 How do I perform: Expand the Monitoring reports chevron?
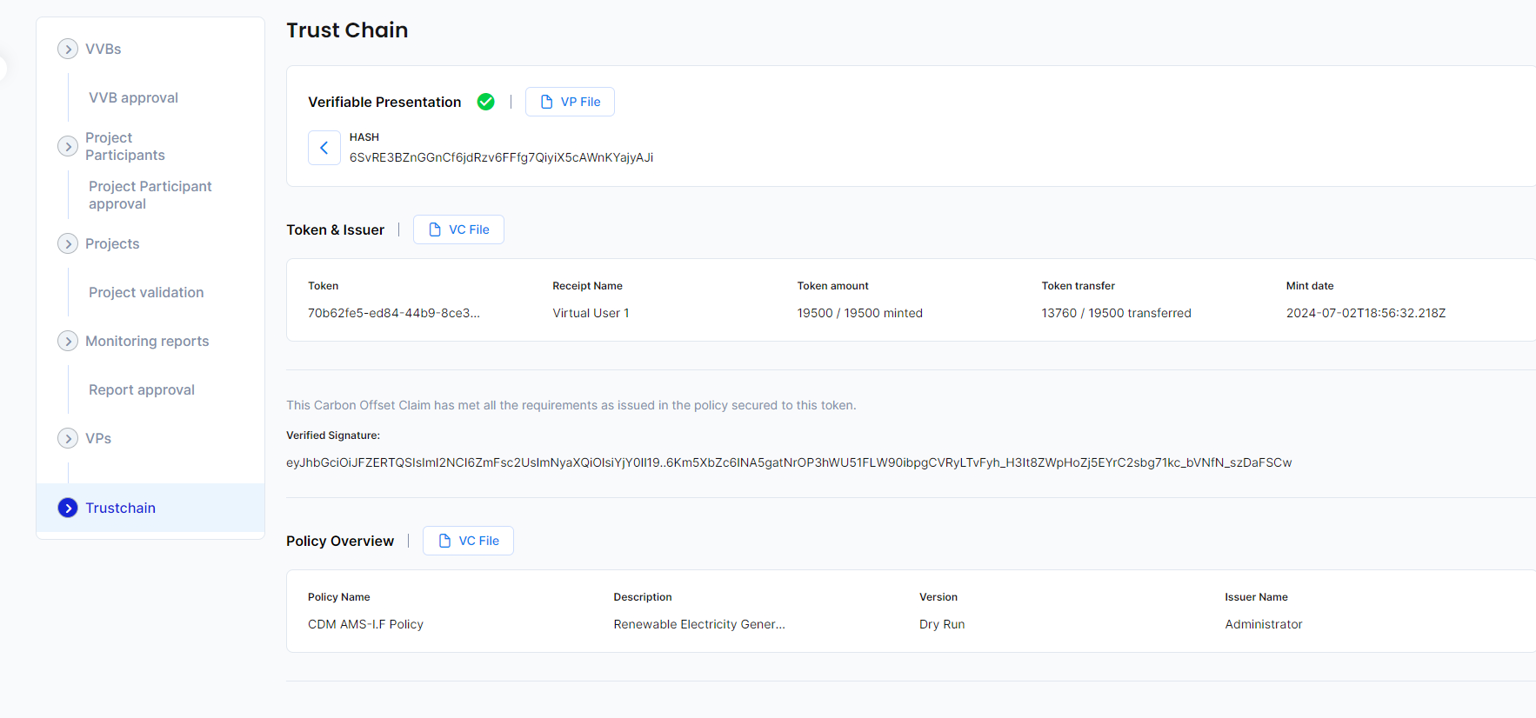click(x=67, y=341)
